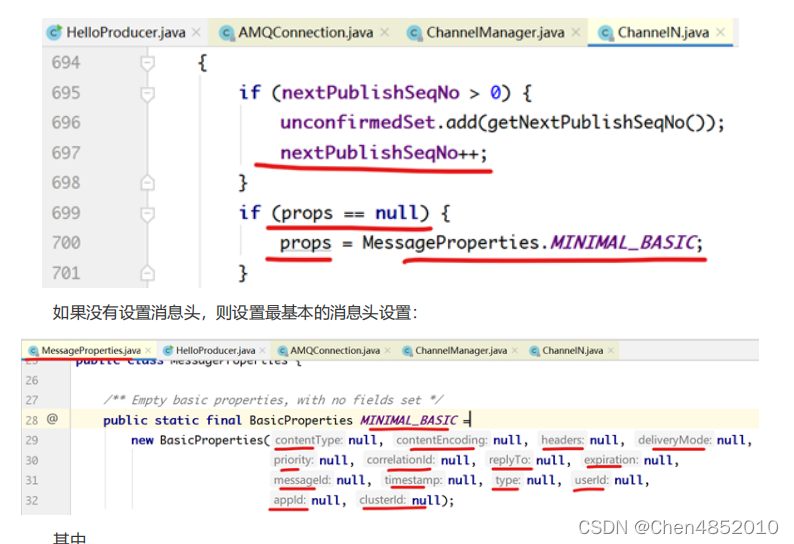
Task: Click messageId parameter hint
Action: point(302,480)
